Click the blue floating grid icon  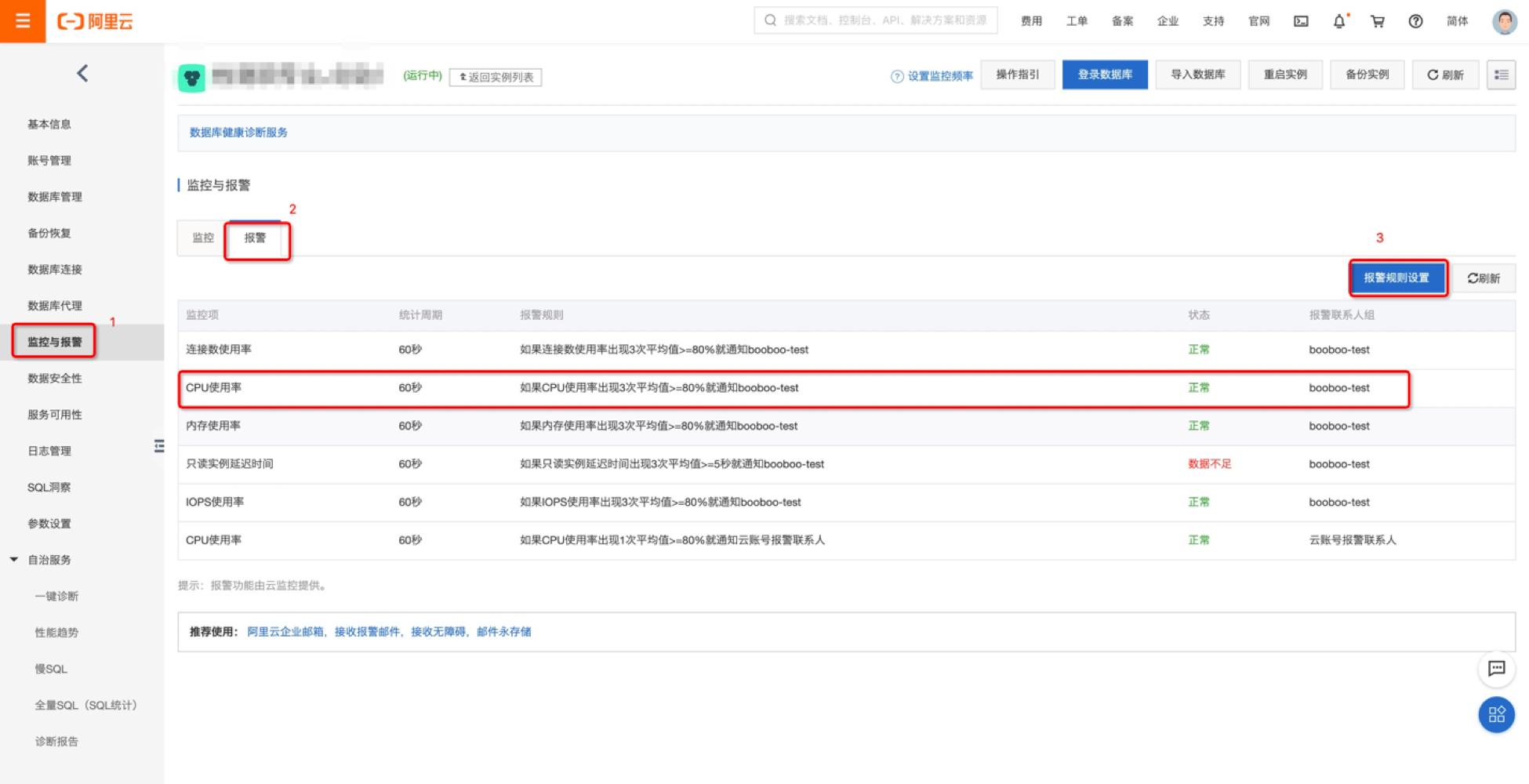tap(1496, 714)
